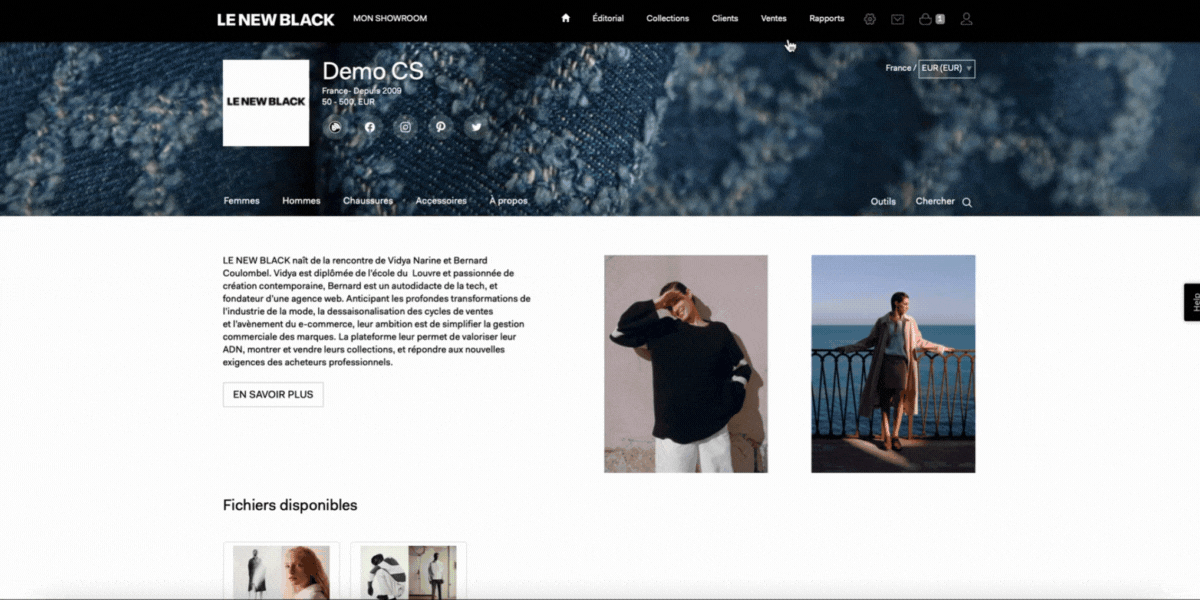Click the basket count badge
1200x600 pixels.
pos(940,19)
